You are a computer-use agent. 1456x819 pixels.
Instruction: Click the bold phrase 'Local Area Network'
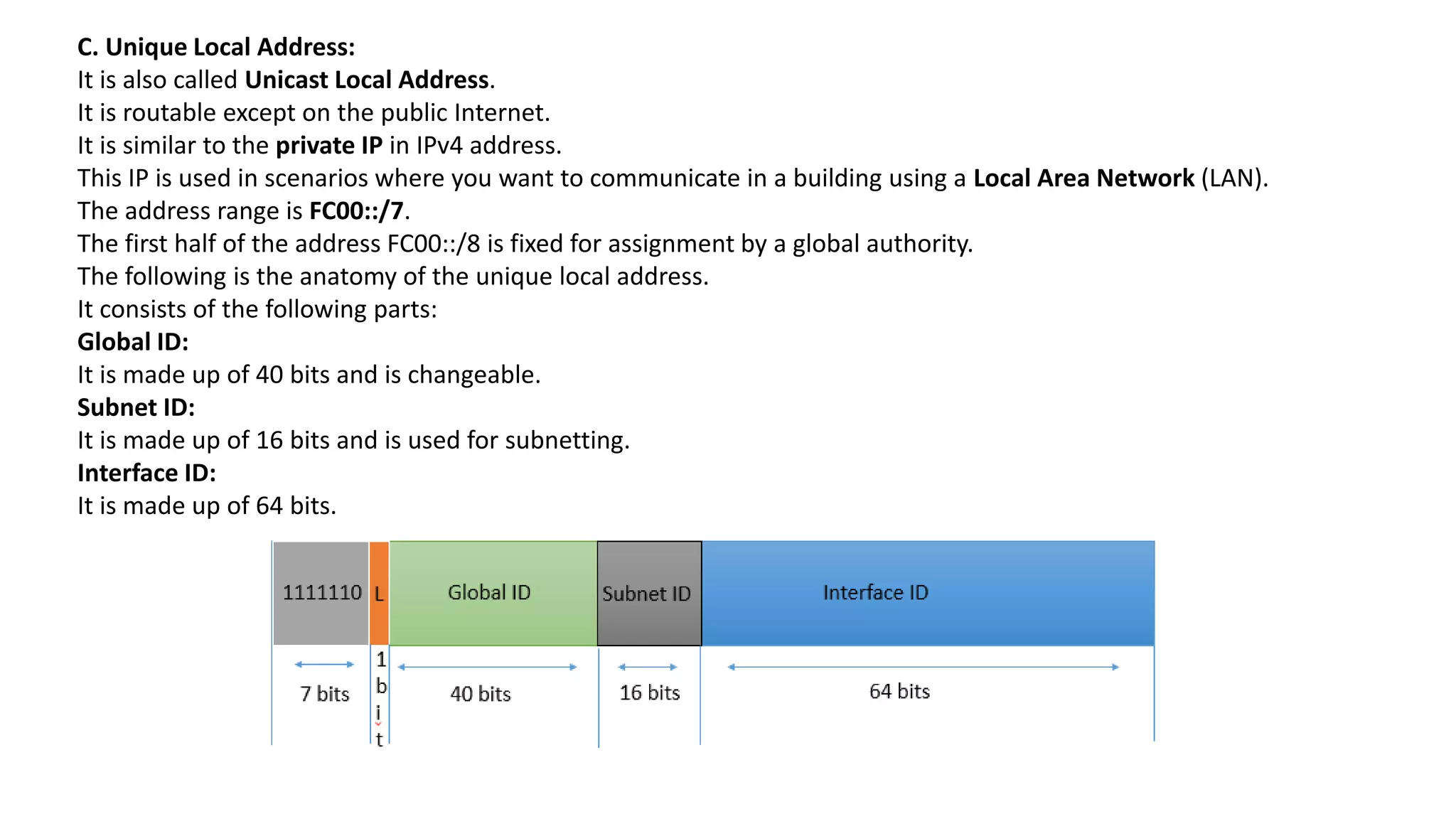point(1083,178)
